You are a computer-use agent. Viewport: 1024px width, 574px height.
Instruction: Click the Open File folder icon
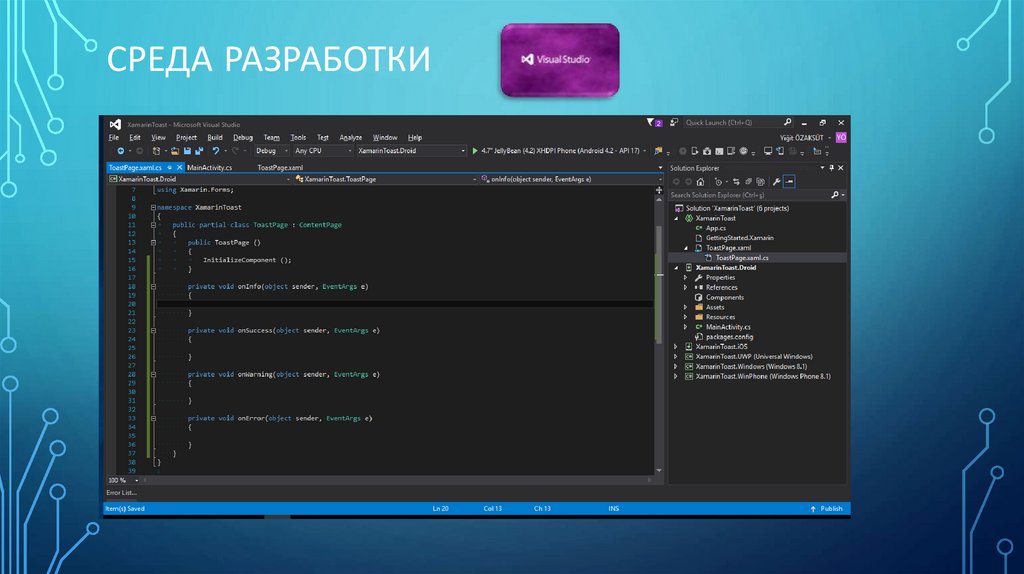[175, 151]
